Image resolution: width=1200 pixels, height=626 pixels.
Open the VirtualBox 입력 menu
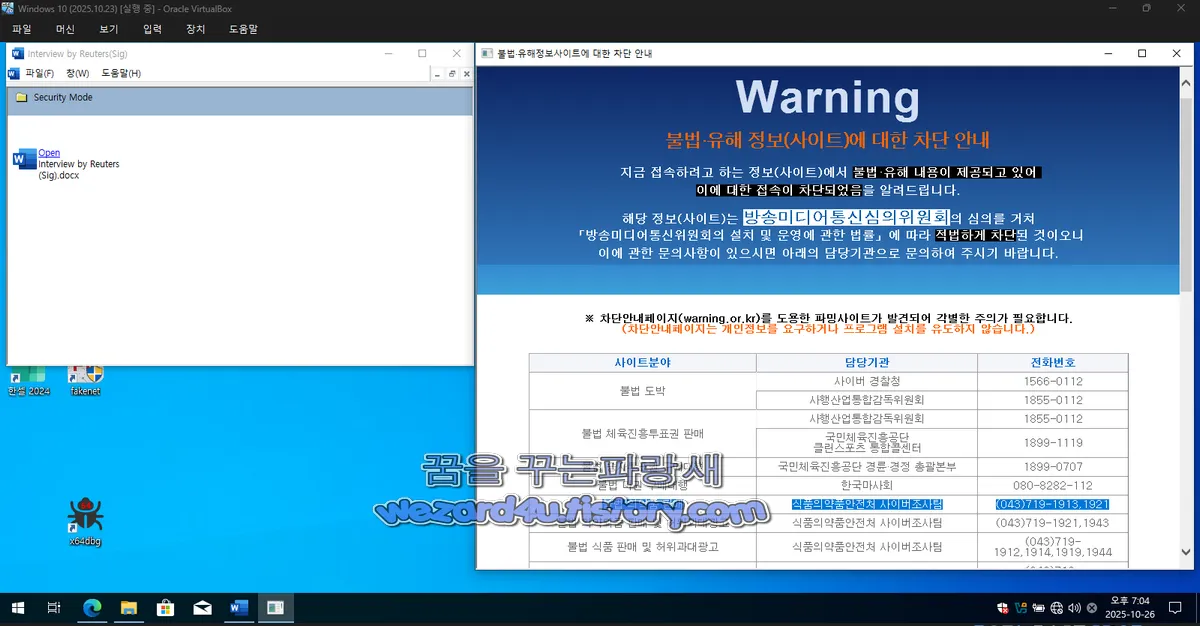(152, 29)
